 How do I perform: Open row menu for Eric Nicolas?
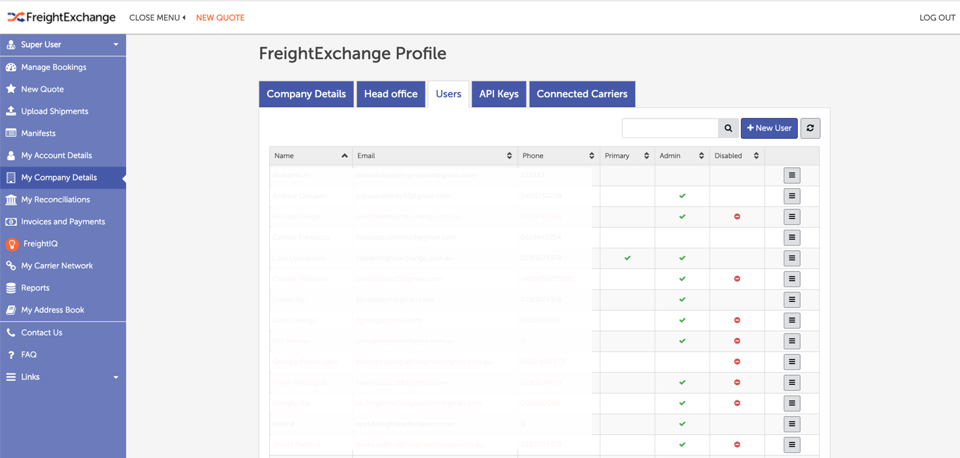(x=792, y=341)
